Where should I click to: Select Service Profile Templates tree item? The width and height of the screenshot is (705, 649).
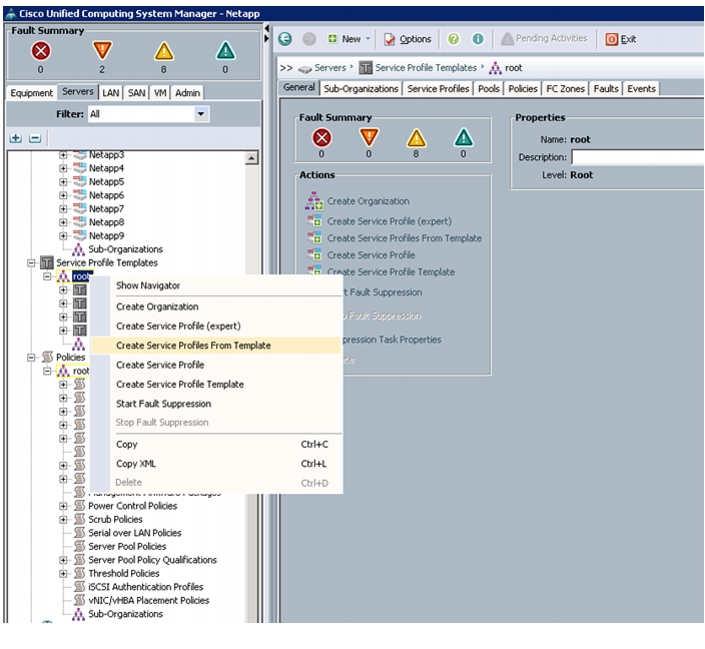[107, 263]
